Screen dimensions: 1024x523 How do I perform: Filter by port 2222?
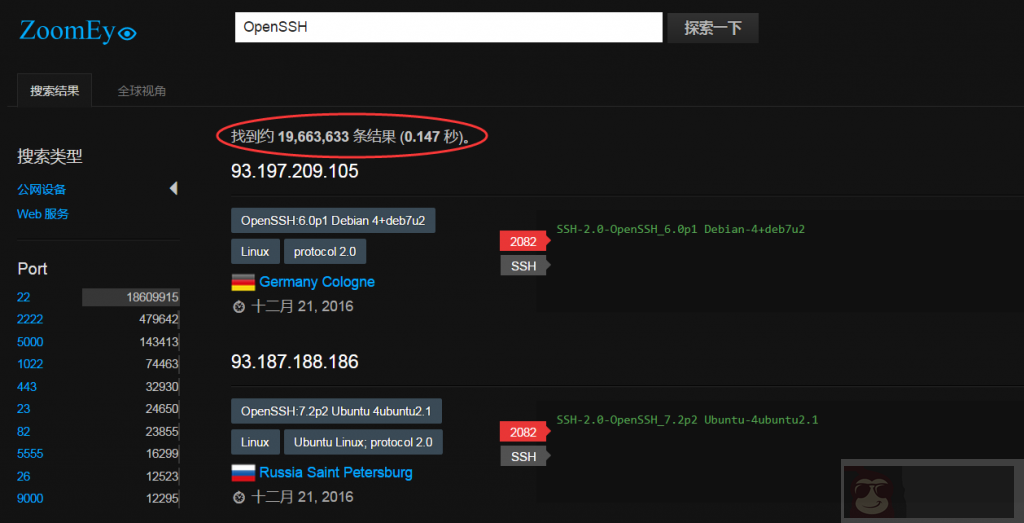[30, 319]
